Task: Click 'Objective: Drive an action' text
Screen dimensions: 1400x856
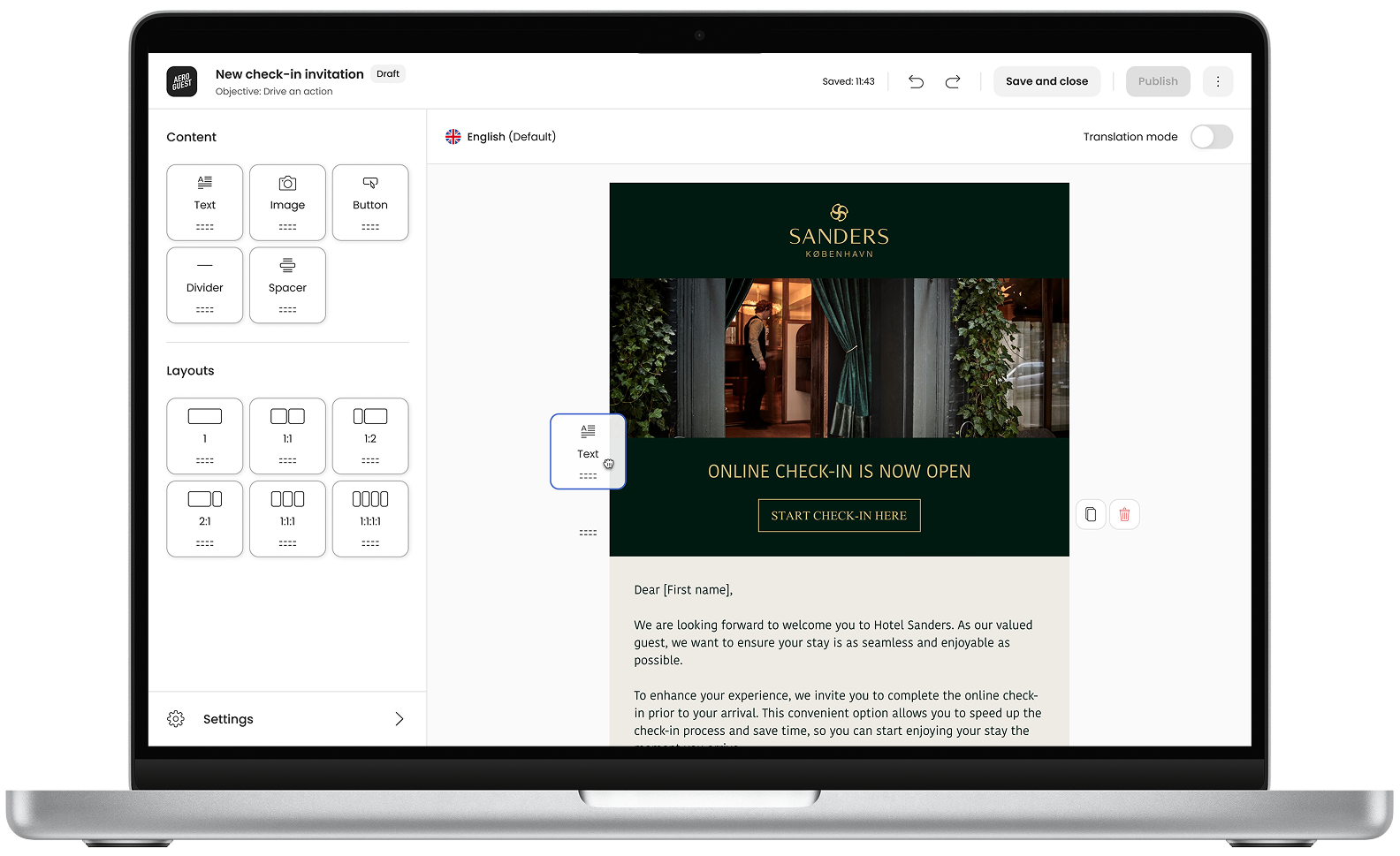Action: pos(274,92)
